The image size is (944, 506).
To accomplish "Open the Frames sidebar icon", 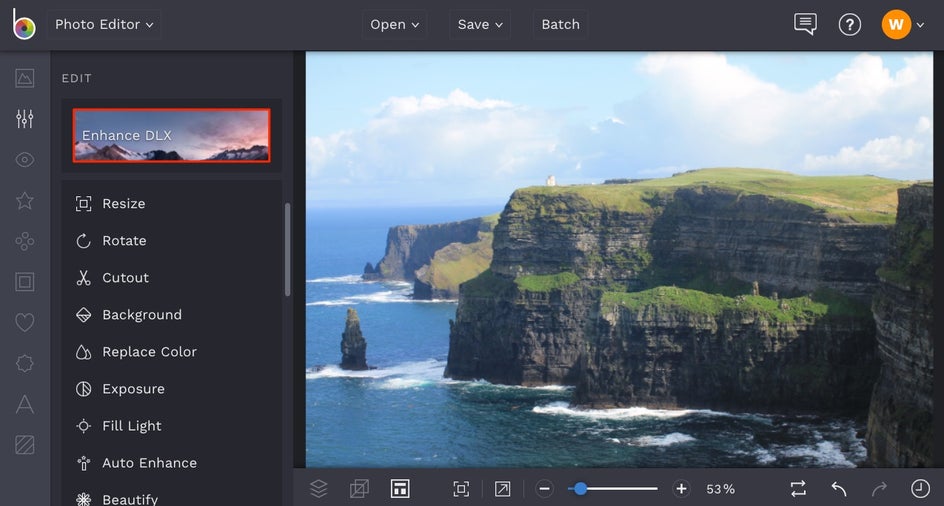I will click(x=25, y=282).
